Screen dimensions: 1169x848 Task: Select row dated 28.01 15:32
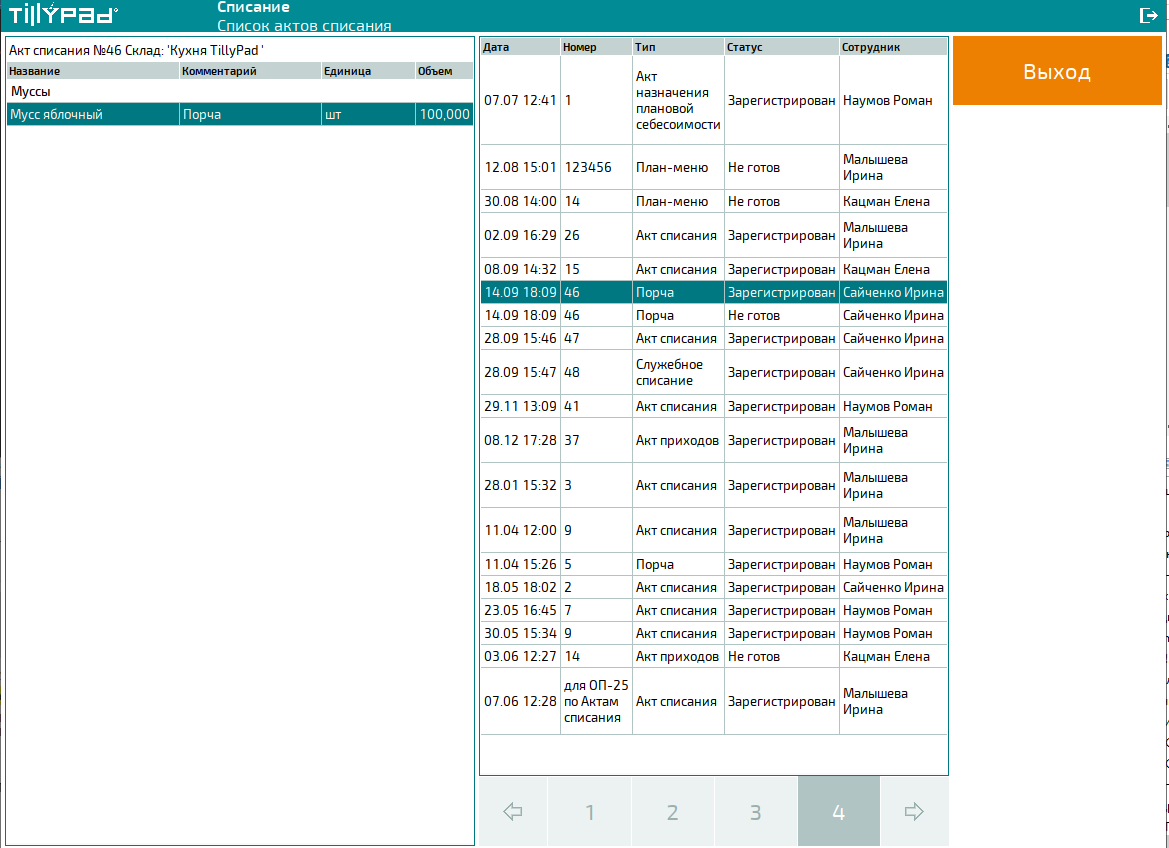point(713,486)
